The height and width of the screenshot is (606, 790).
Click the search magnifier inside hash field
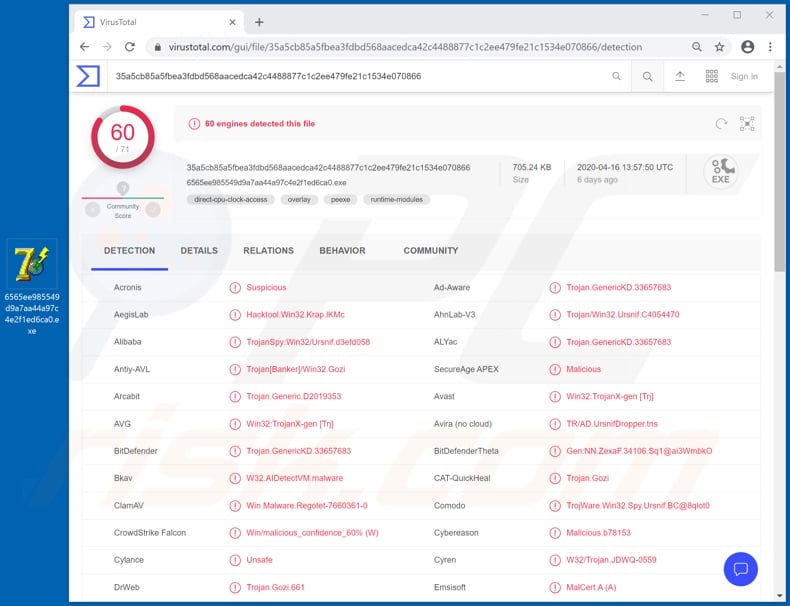pyautogui.click(x=616, y=76)
